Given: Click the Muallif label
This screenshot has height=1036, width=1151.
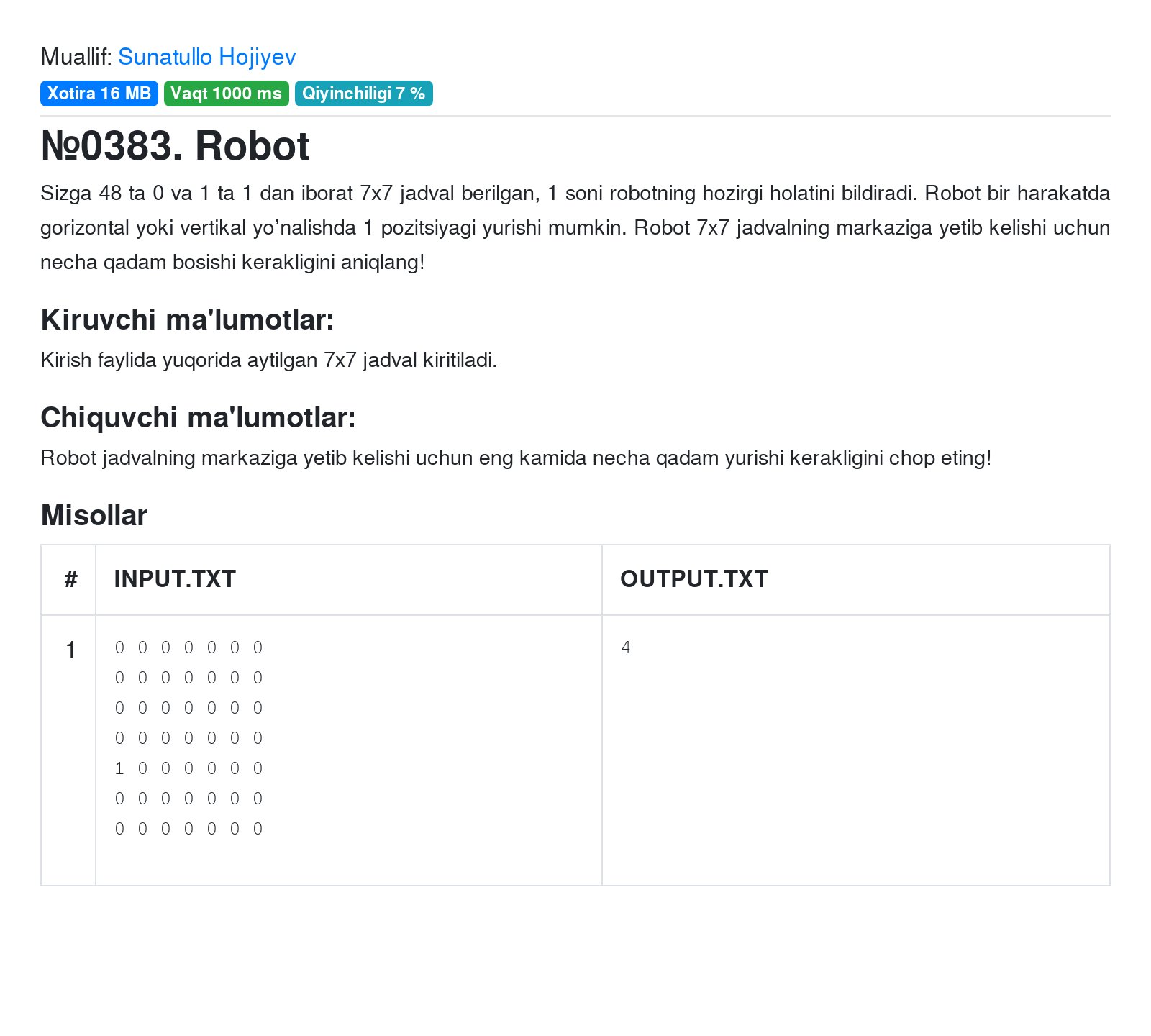Looking at the screenshot, I should pyautogui.click(x=76, y=57).
